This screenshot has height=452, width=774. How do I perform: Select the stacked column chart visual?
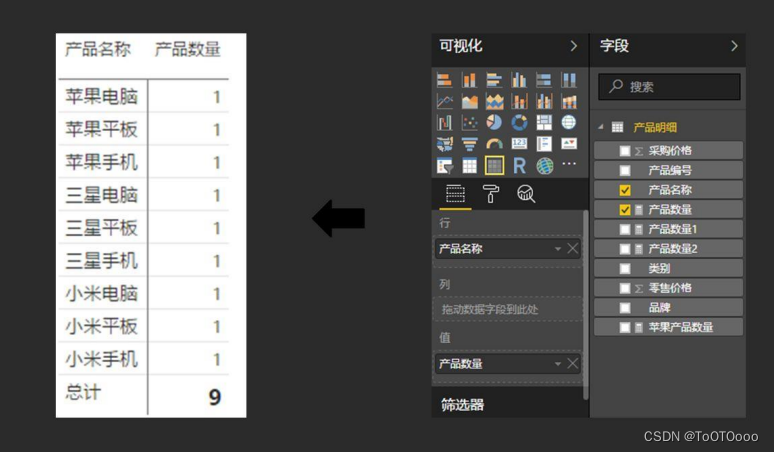pos(469,80)
